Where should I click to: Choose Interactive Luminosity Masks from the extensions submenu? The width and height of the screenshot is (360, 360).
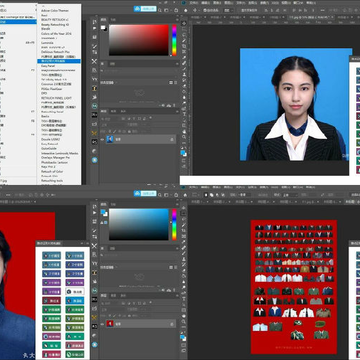(x=60, y=153)
